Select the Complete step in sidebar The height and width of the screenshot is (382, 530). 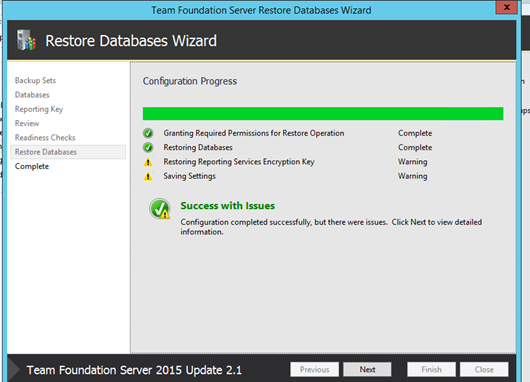point(32,166)
